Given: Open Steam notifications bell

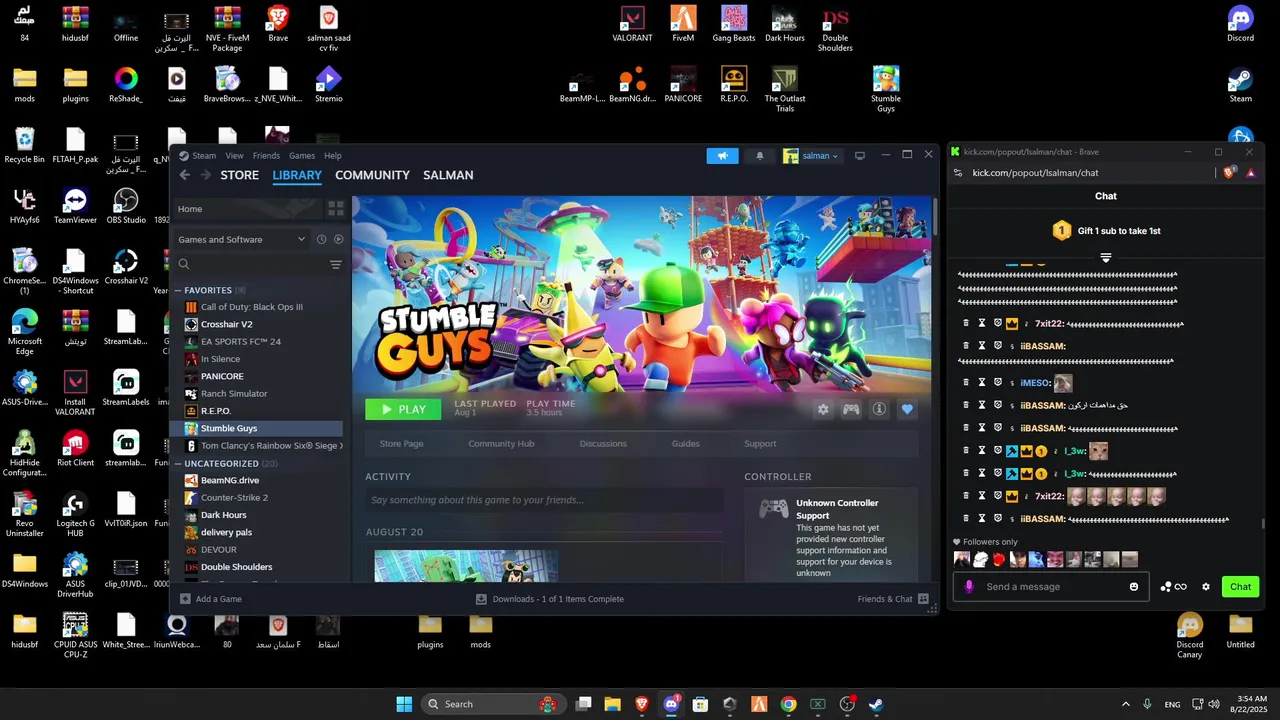Looking at the screenshot, I should pos(759,155).
